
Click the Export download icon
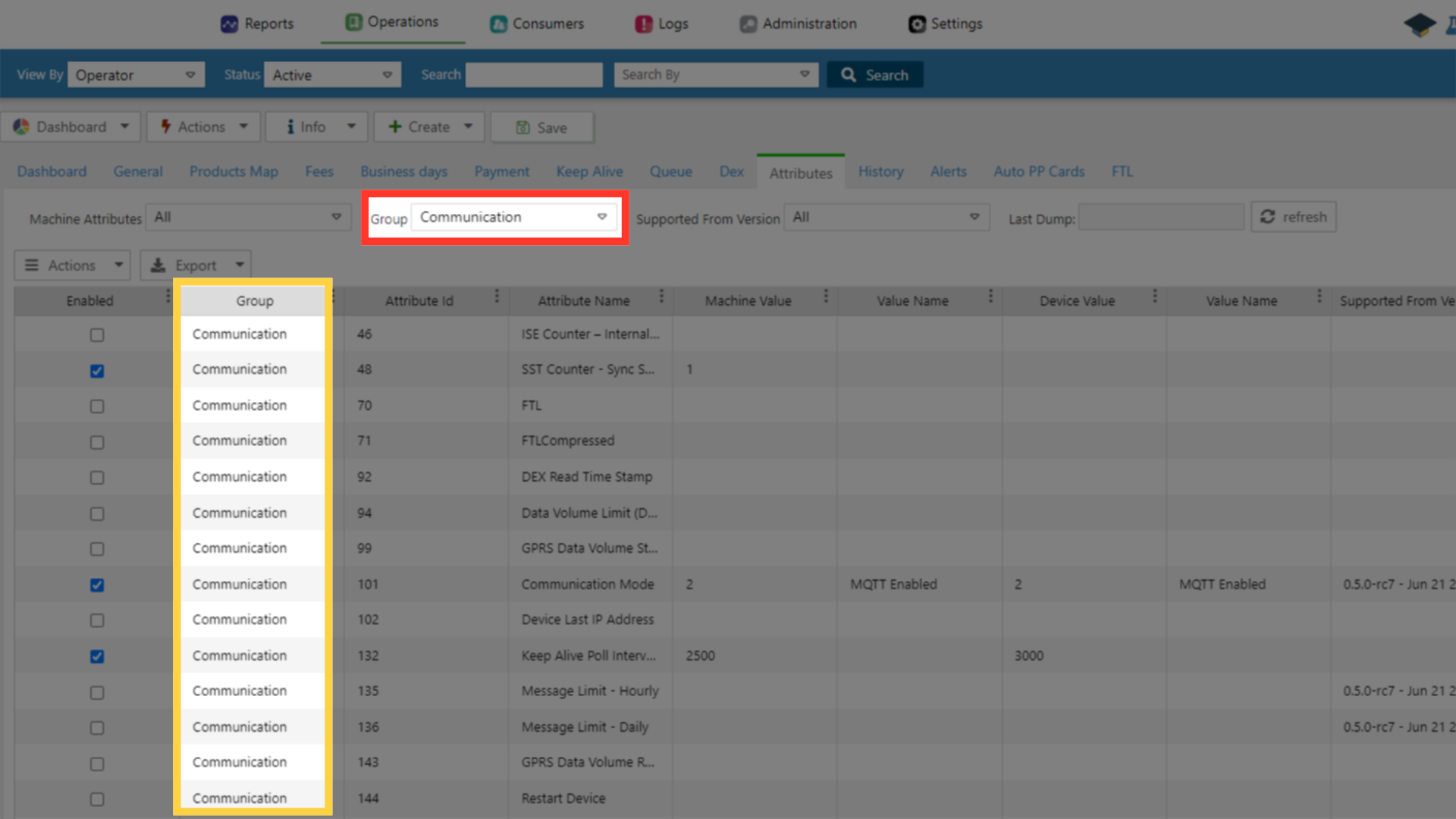point(158,265)
